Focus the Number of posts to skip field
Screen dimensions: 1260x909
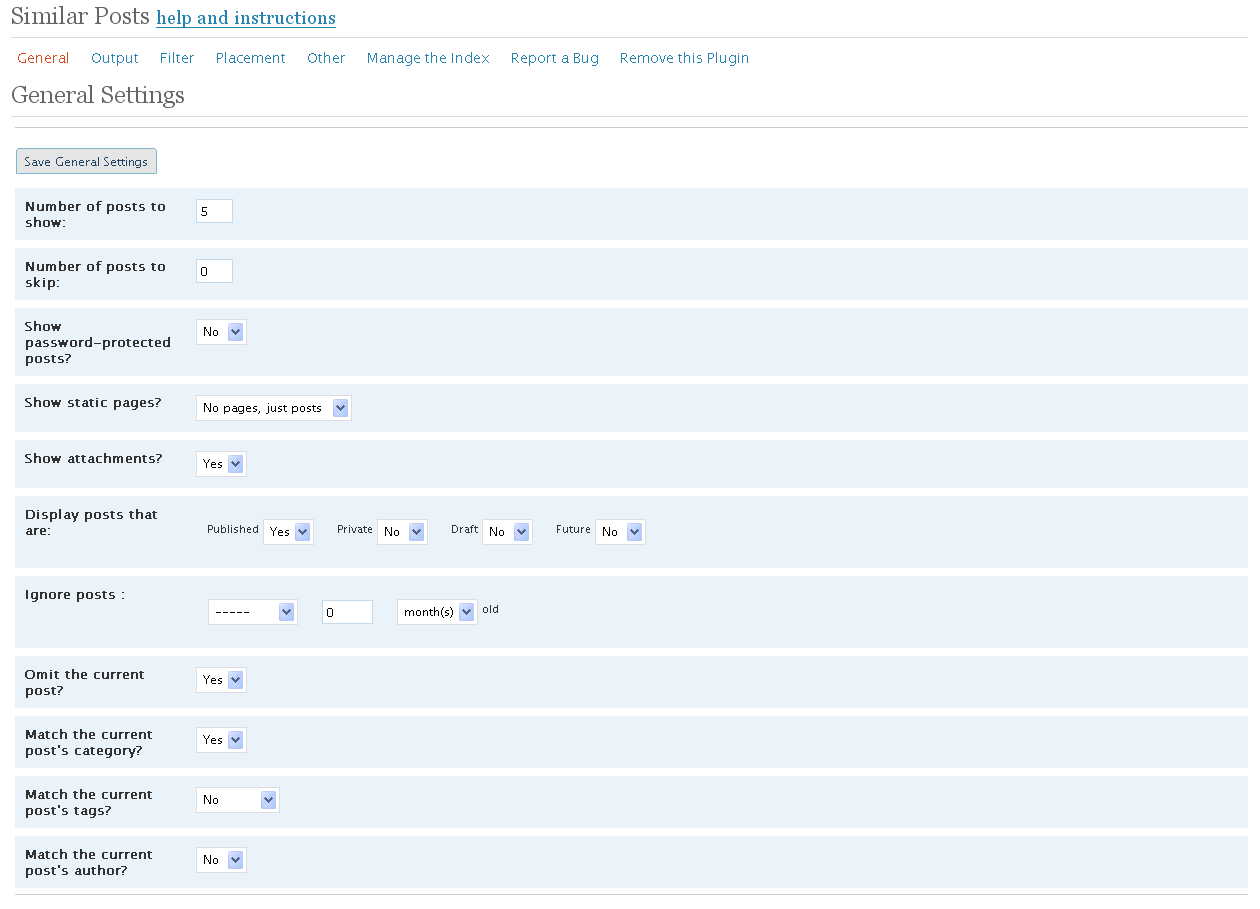point(214,271)
